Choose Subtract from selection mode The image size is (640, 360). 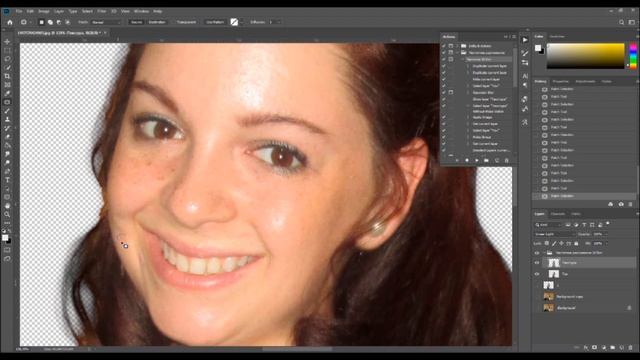point(59,22)
